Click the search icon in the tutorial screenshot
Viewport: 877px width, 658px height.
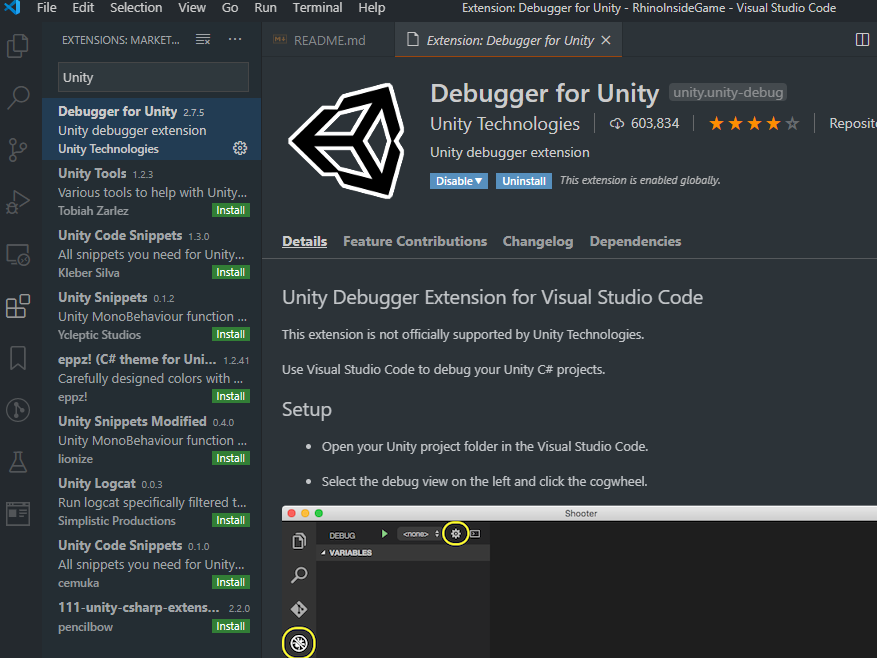[x=299, y=575]
